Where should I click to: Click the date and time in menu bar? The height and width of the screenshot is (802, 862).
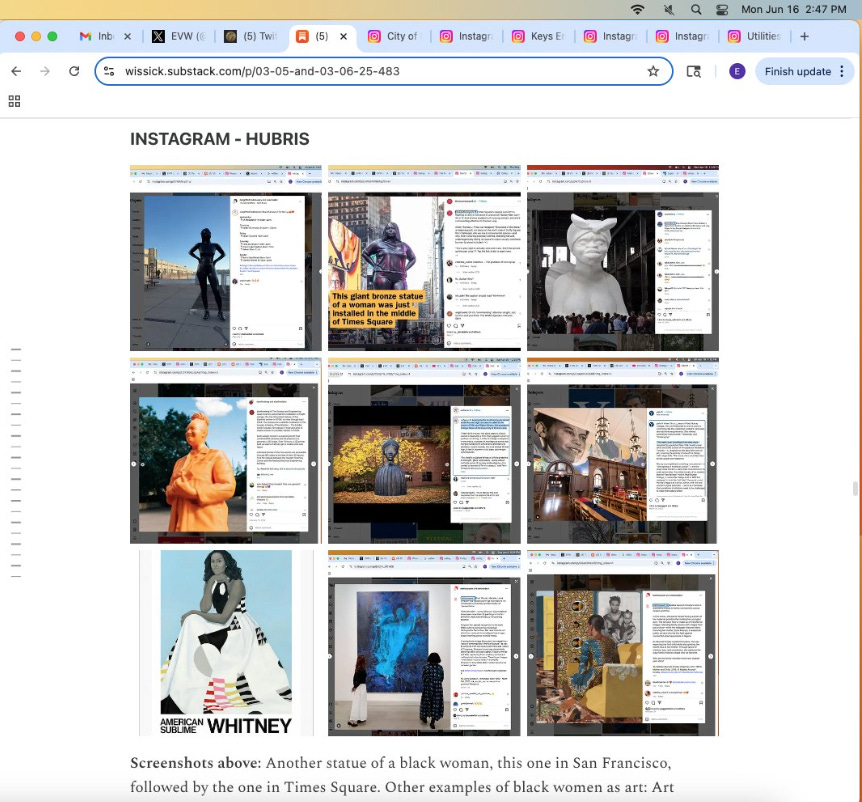(x=793, y=9)
